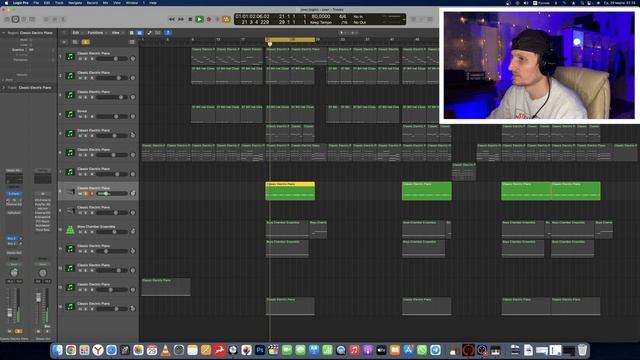The width and height of the screenshot is (640, 360).
Task: Toggle the Mute checkbox in Region inspector
Action: click(x=31, y=40)
